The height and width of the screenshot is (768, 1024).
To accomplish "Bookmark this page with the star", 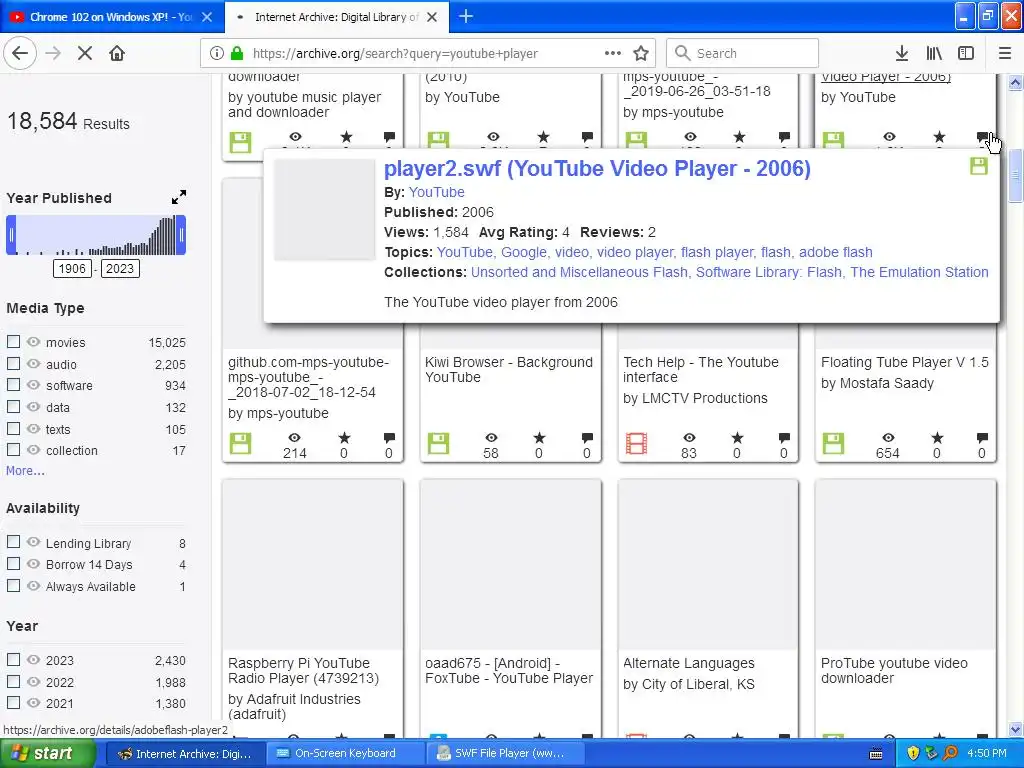I will pos(641,53).
